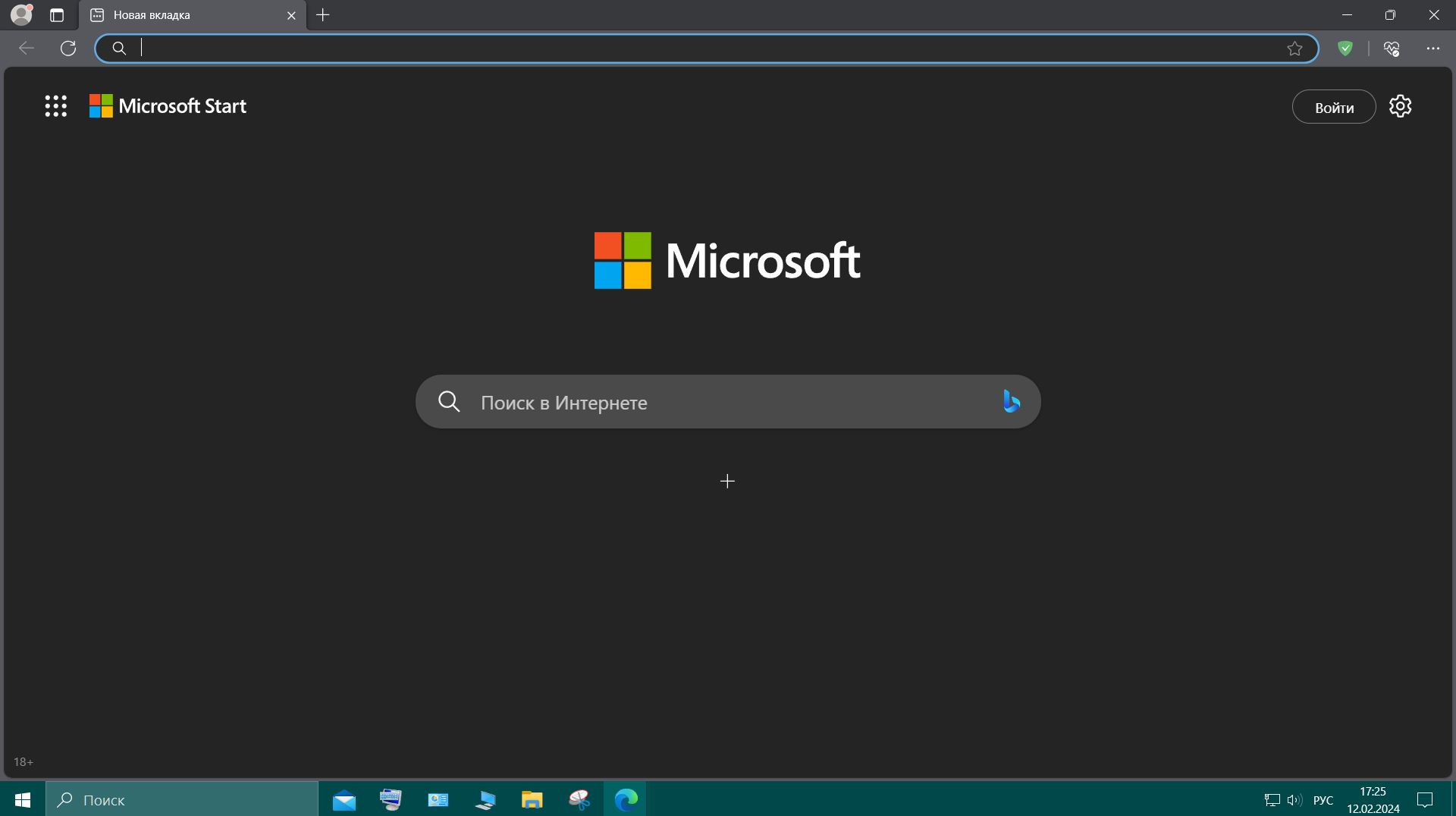Open volume control tray icon
Image resolution: width=1456 pixels, height=816 pixels.
click(1294, 800)
